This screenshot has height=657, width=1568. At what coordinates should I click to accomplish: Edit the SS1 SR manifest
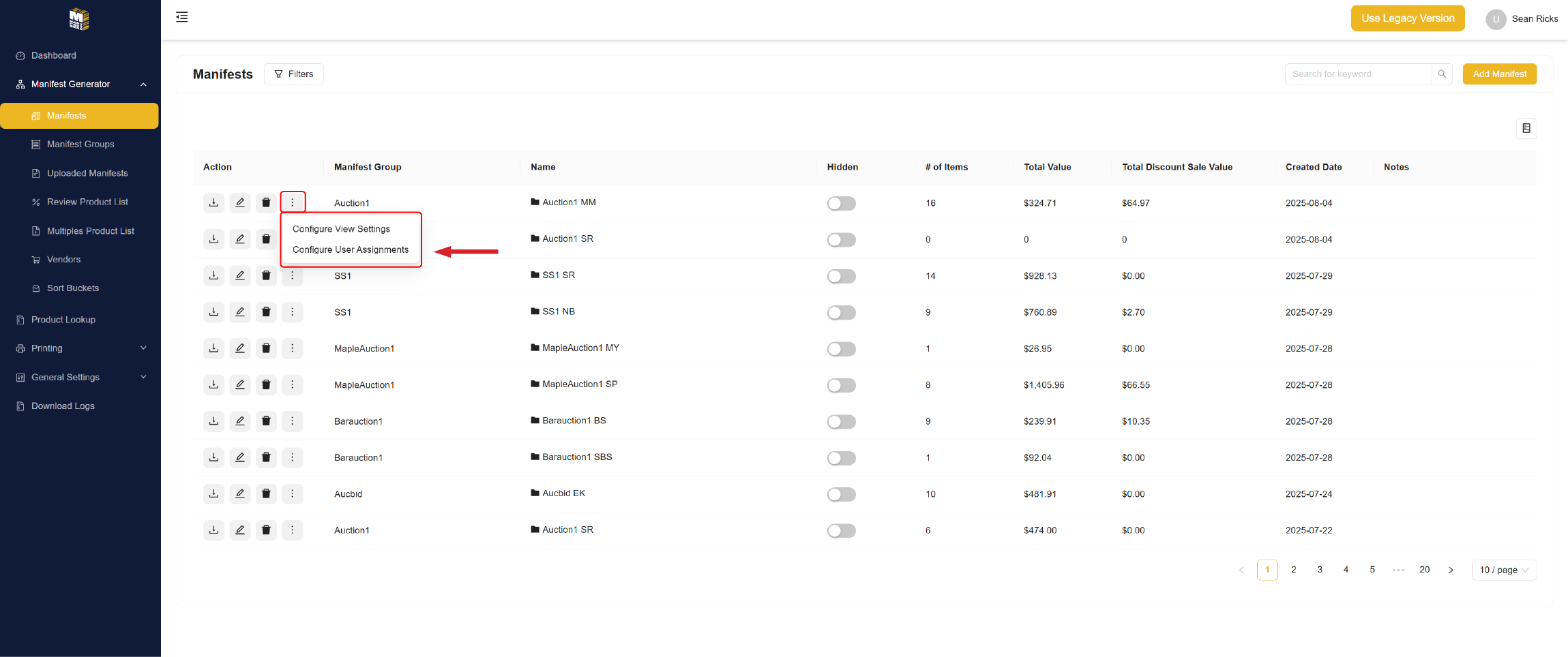pos(240,275)
